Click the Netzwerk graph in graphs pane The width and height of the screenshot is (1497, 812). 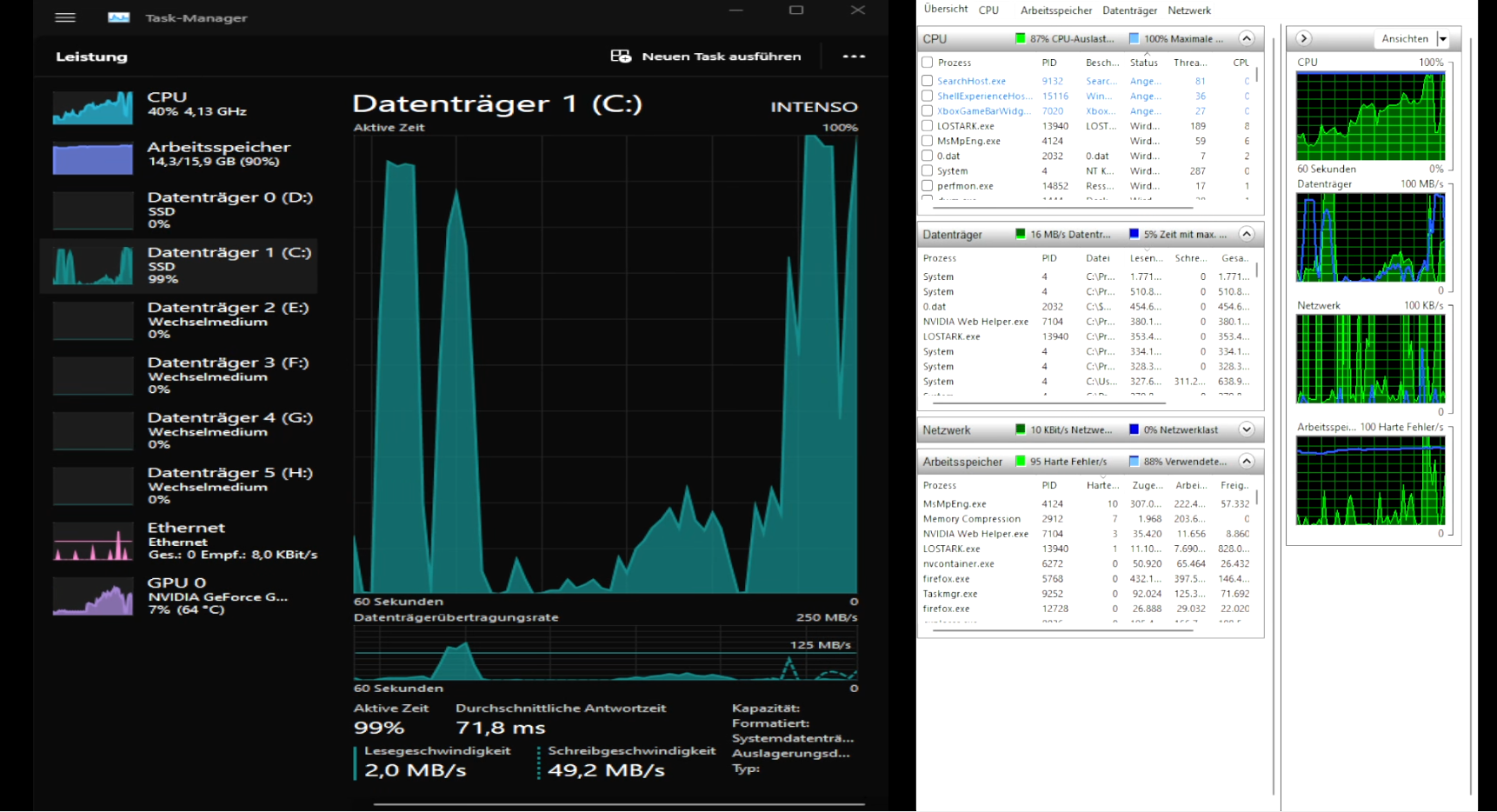[1370, 359]
